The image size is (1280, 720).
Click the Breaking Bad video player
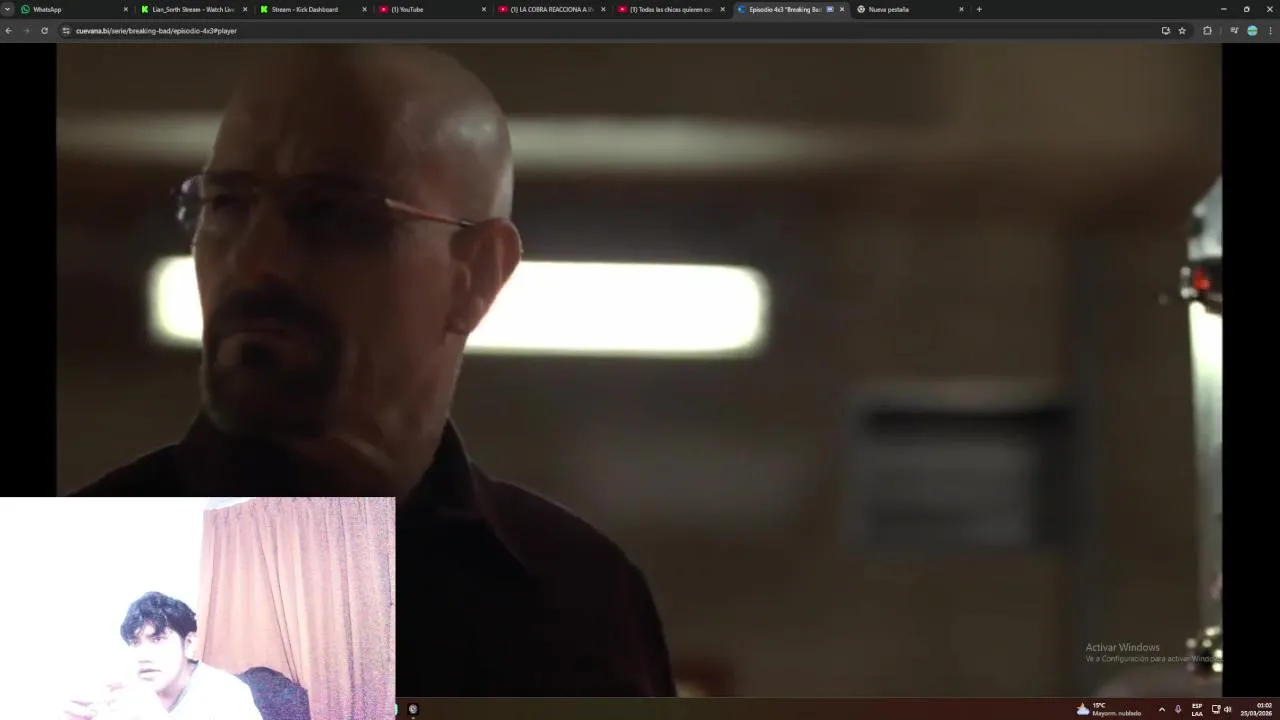[x=639, y=369]
